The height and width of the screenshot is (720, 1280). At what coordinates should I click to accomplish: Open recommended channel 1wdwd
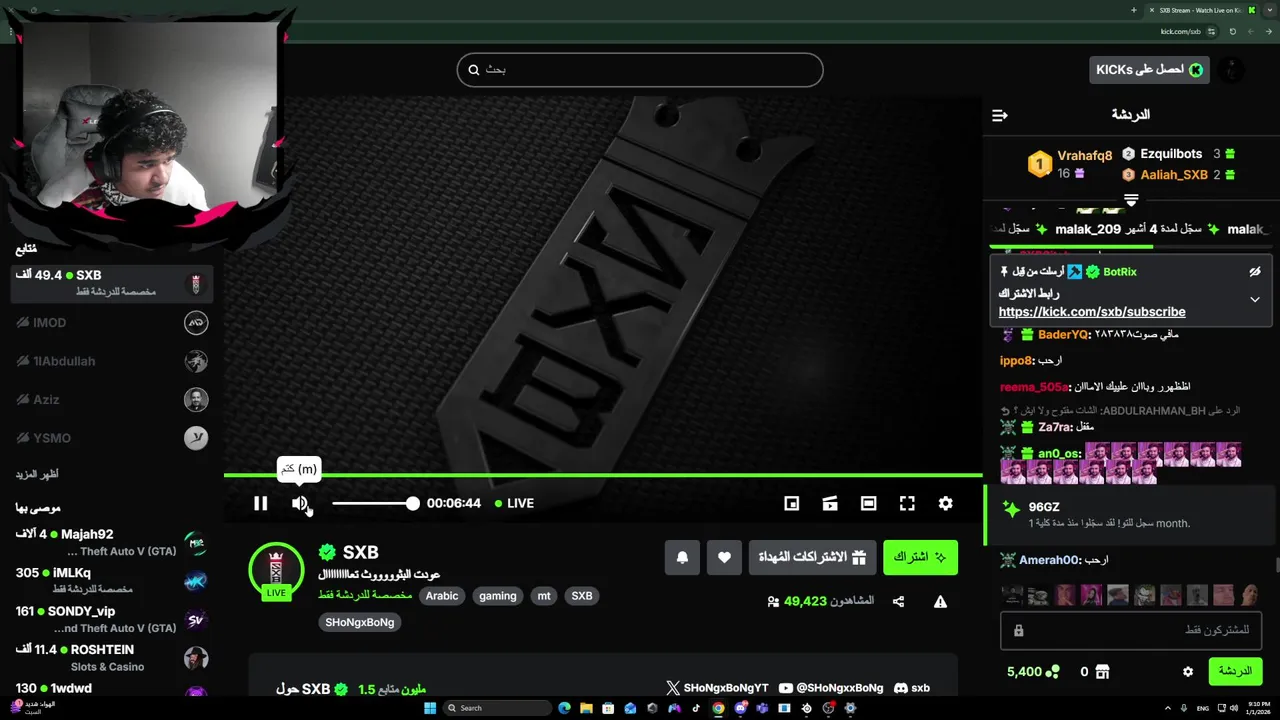[x=112, y=689]
